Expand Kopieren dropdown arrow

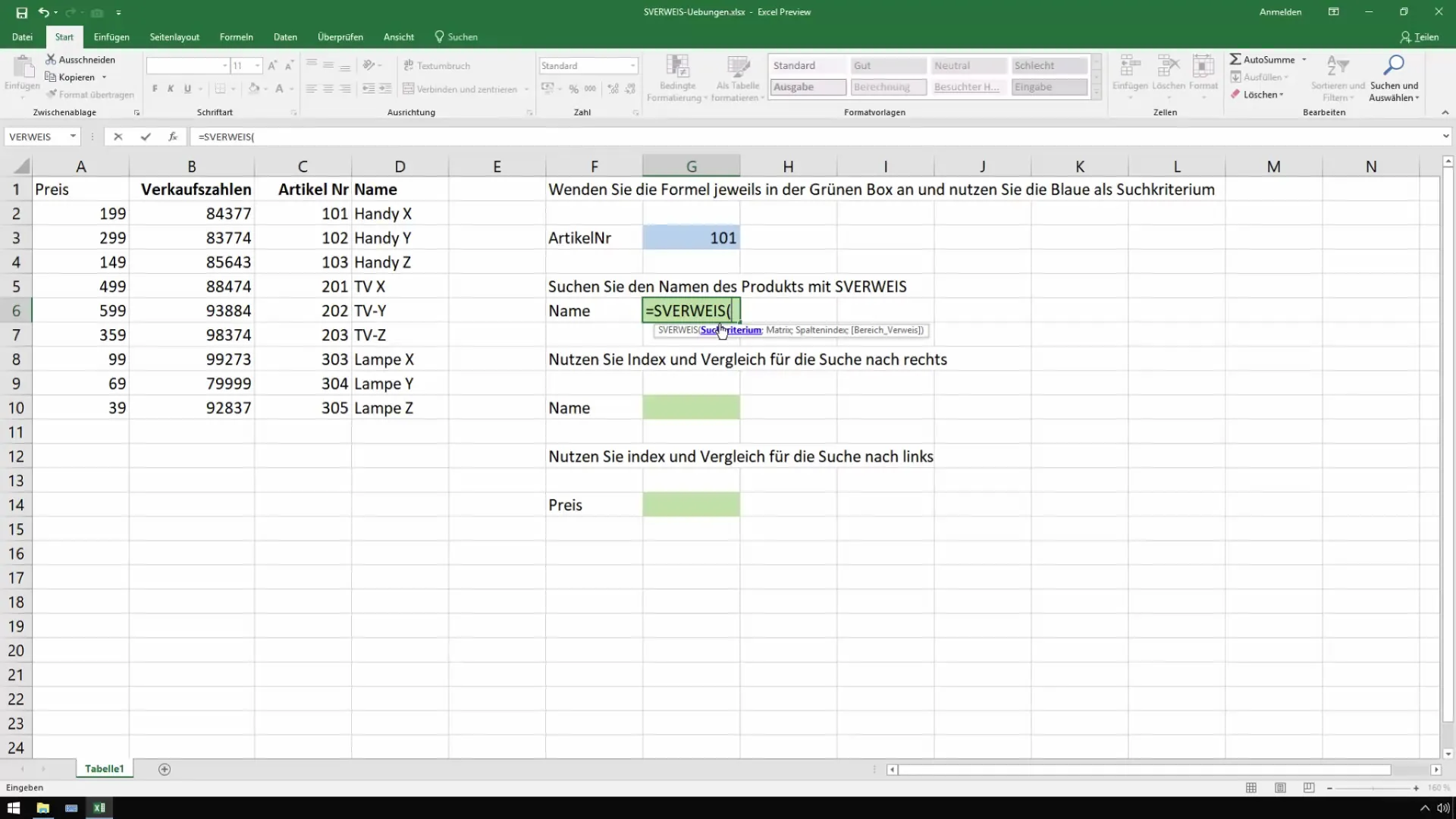click(104, 77)
